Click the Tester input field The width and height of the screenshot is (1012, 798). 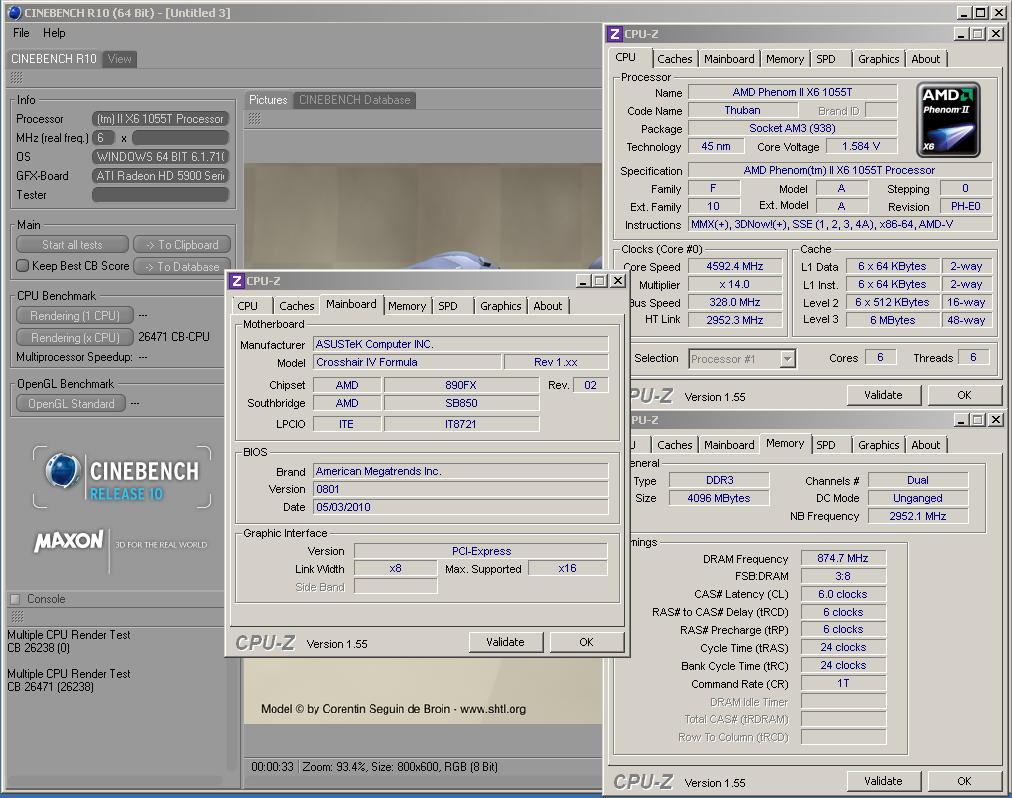click(161, 195)
